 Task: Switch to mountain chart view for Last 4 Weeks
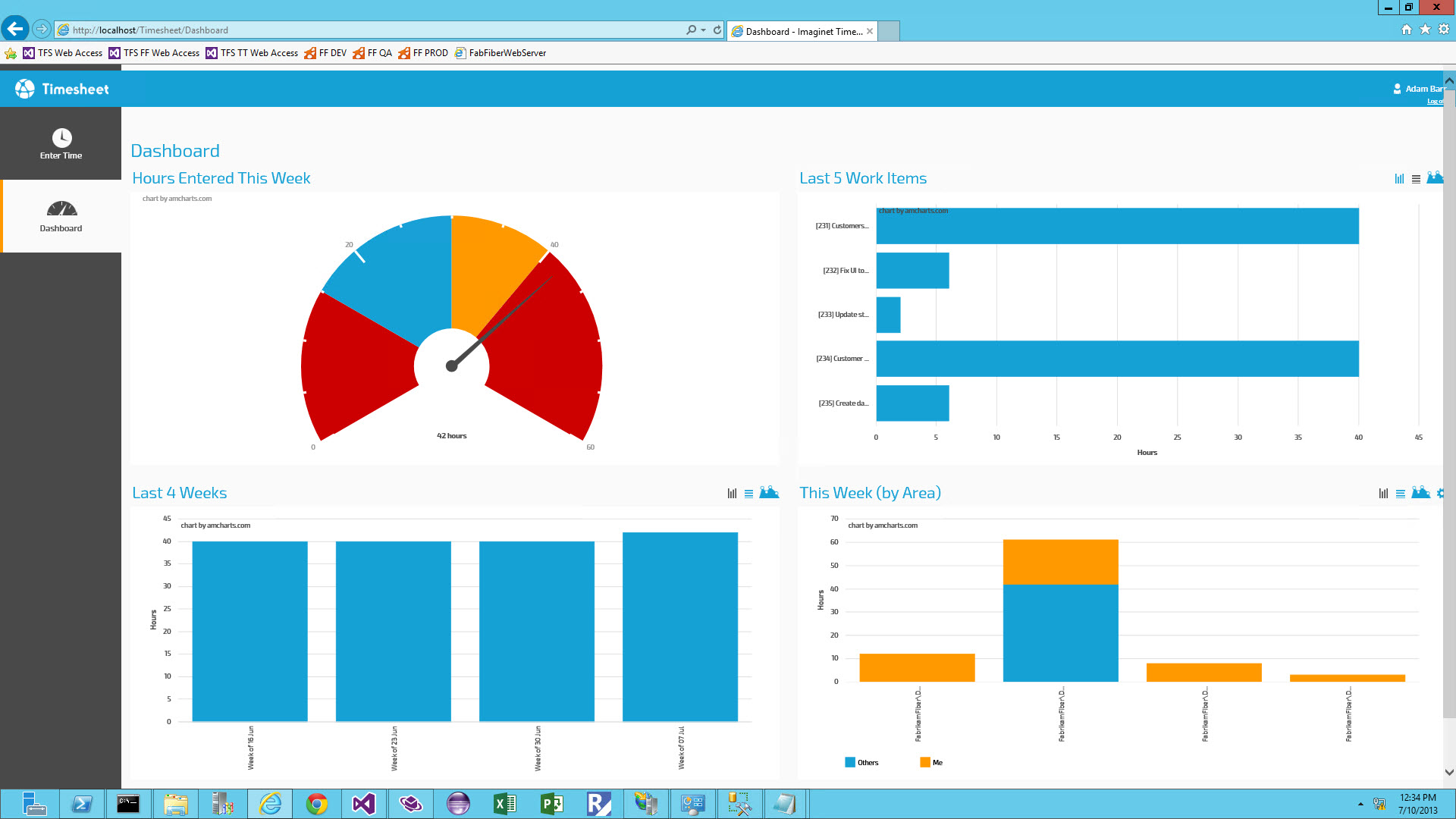[x=769, y=493]
